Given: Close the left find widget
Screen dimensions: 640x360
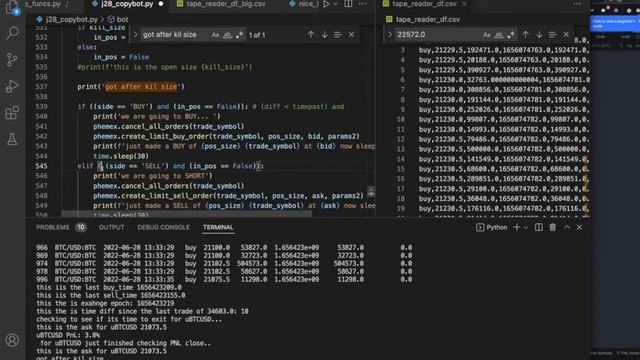Looking at the screenshot, I should click(351, 35).
